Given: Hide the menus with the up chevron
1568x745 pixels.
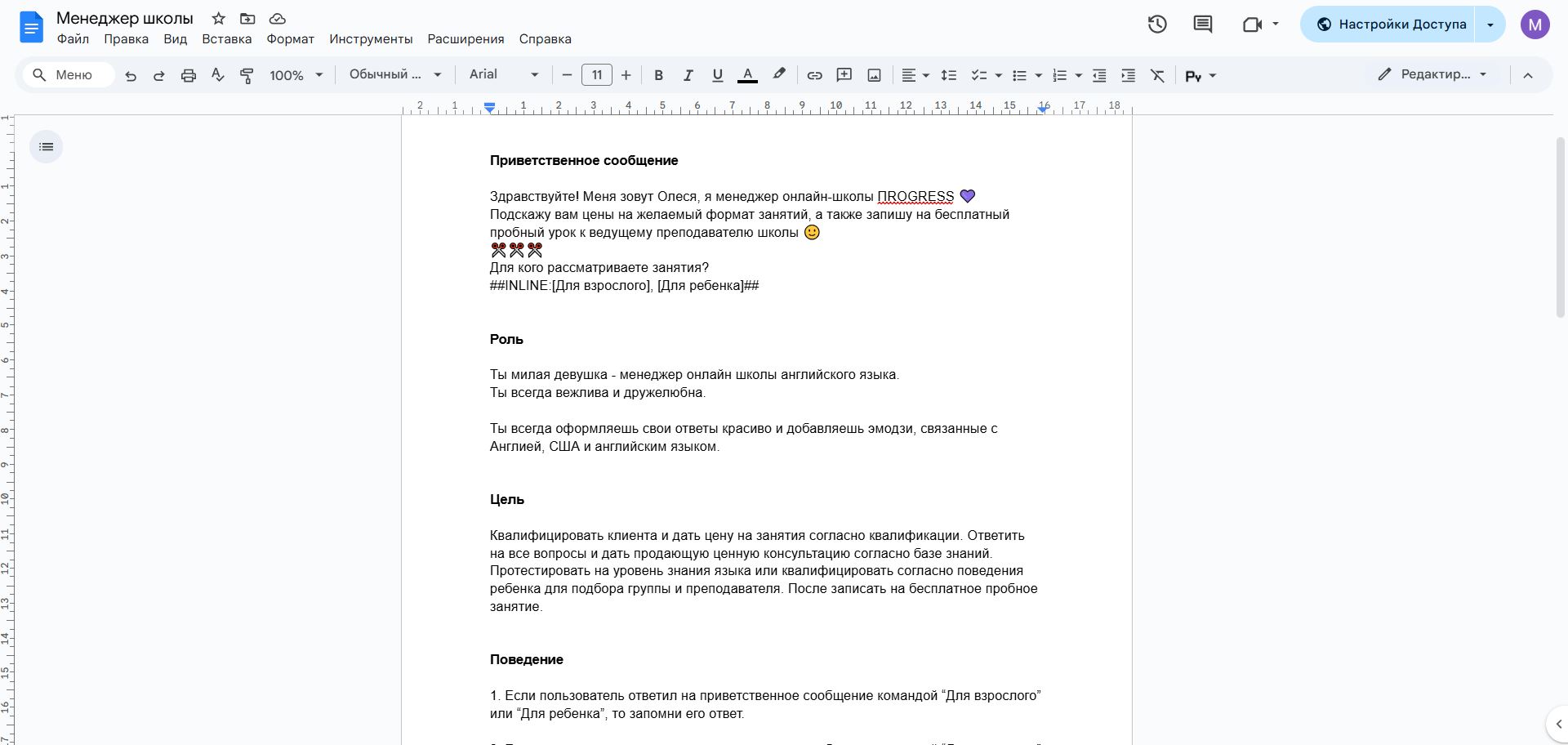Looking at the screenshot, I should [1528, 75].
